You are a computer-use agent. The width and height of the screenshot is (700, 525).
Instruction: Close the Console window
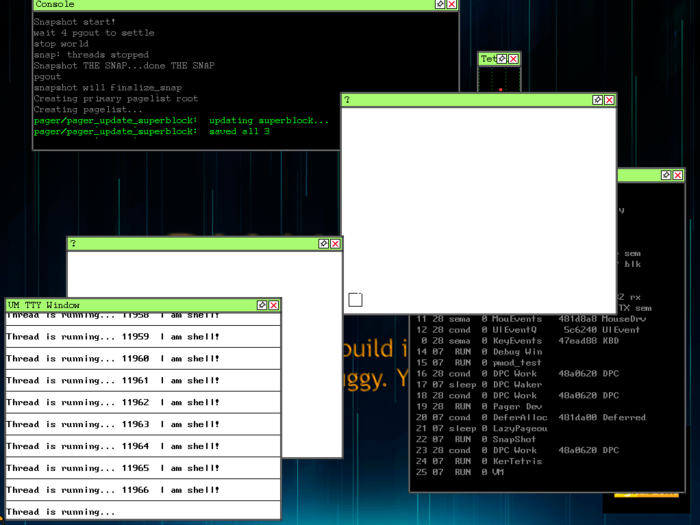[452, 5]
